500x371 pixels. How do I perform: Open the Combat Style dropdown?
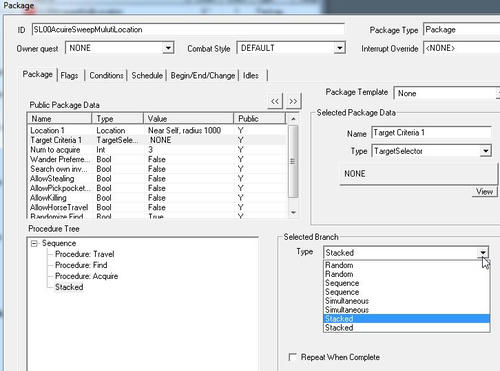point(339,48)
